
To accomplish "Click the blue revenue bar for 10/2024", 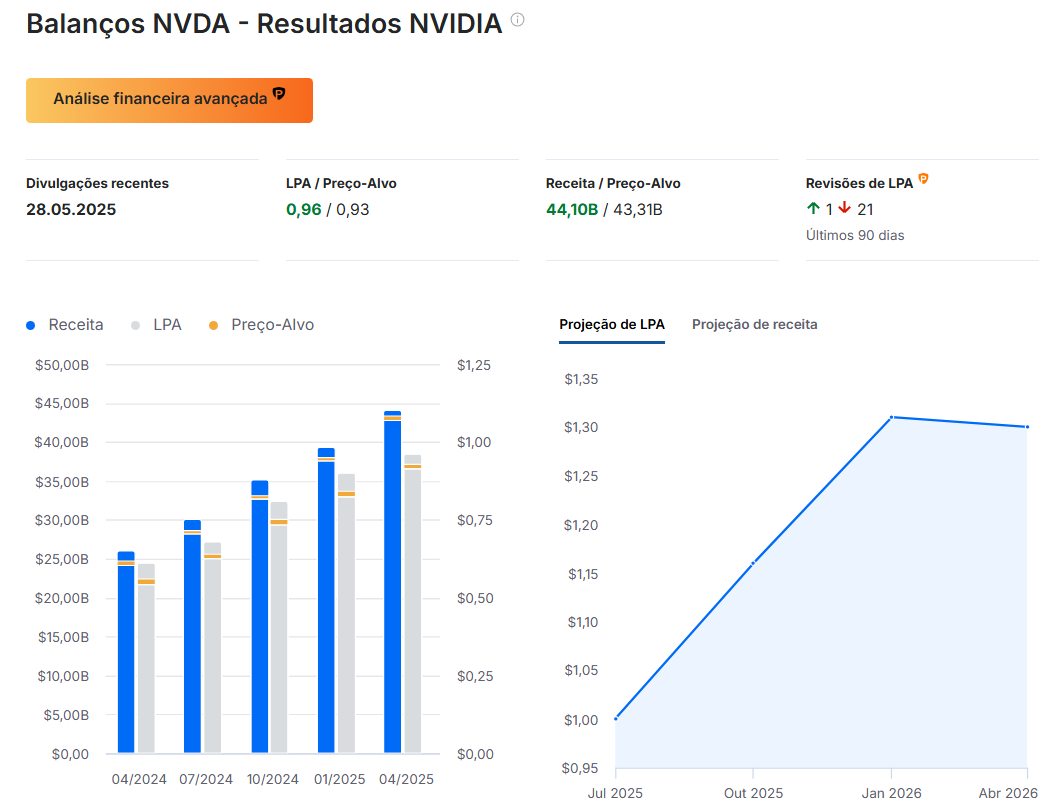I will [x=260, y=617].
